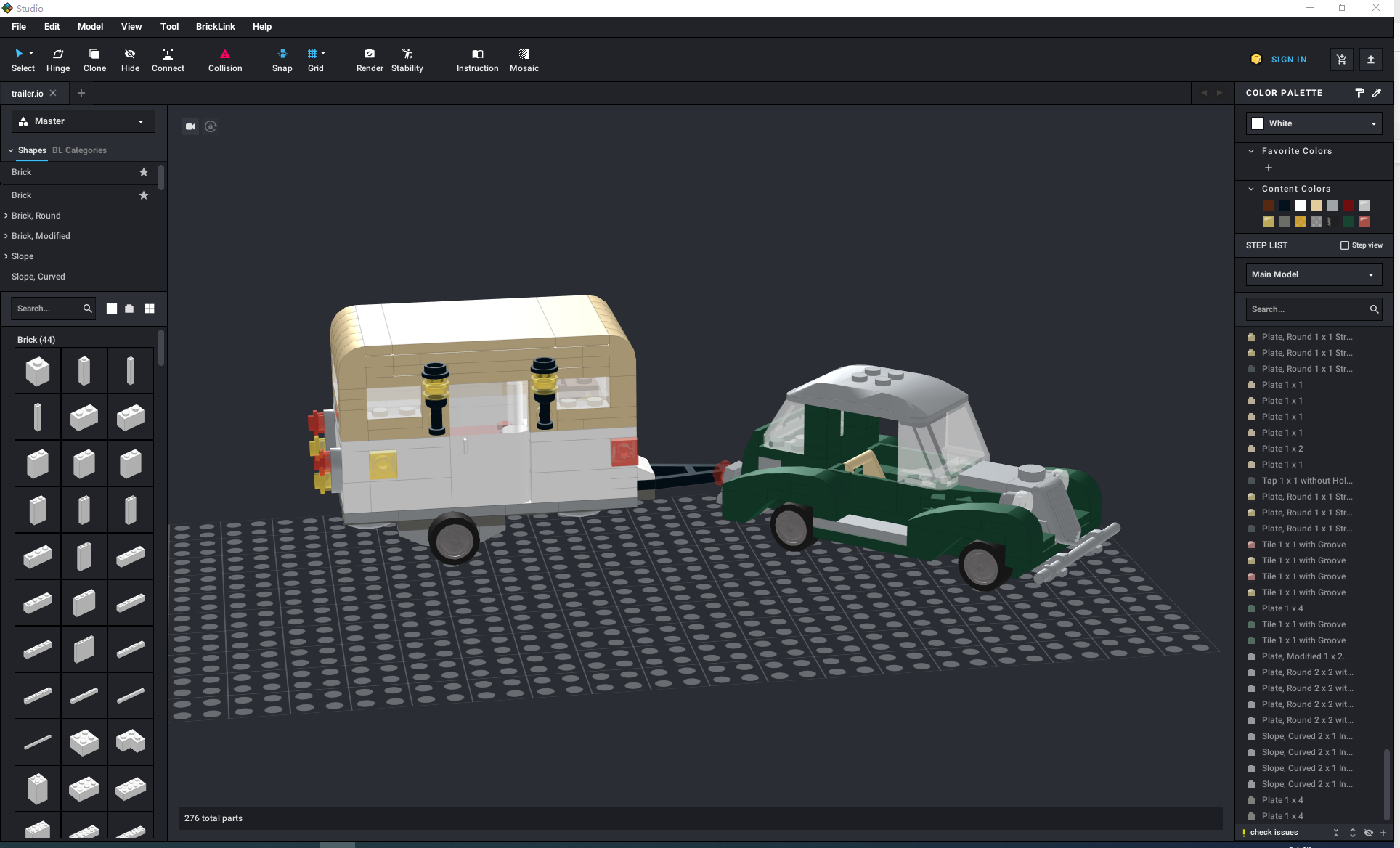Image resolution: width=1400 pixels, height=848 pixels.
Task: Toggle Collision detection in toolbar
Action: coord(225,60)
